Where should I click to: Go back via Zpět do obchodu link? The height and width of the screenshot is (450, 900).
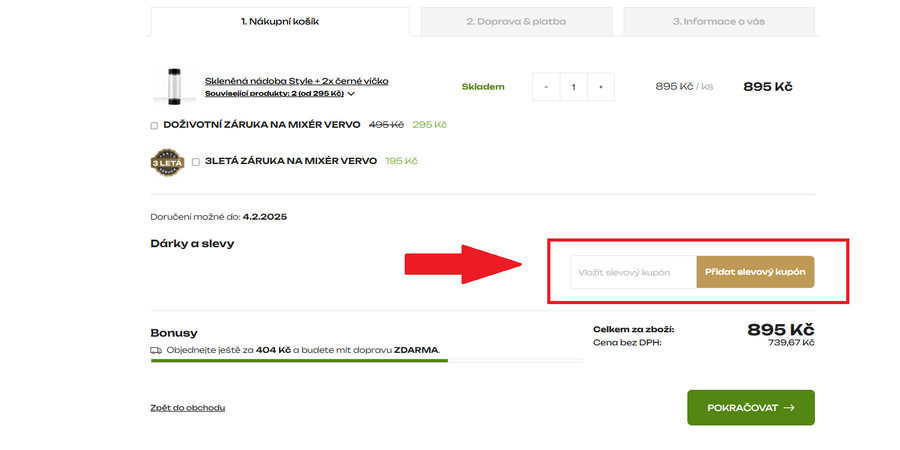point(188,408)
